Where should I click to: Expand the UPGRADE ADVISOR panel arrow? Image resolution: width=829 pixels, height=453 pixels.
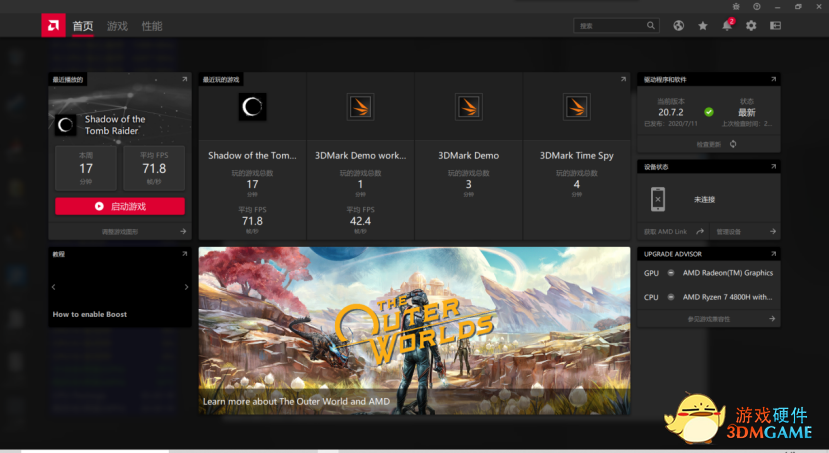[x=773, y=254]
